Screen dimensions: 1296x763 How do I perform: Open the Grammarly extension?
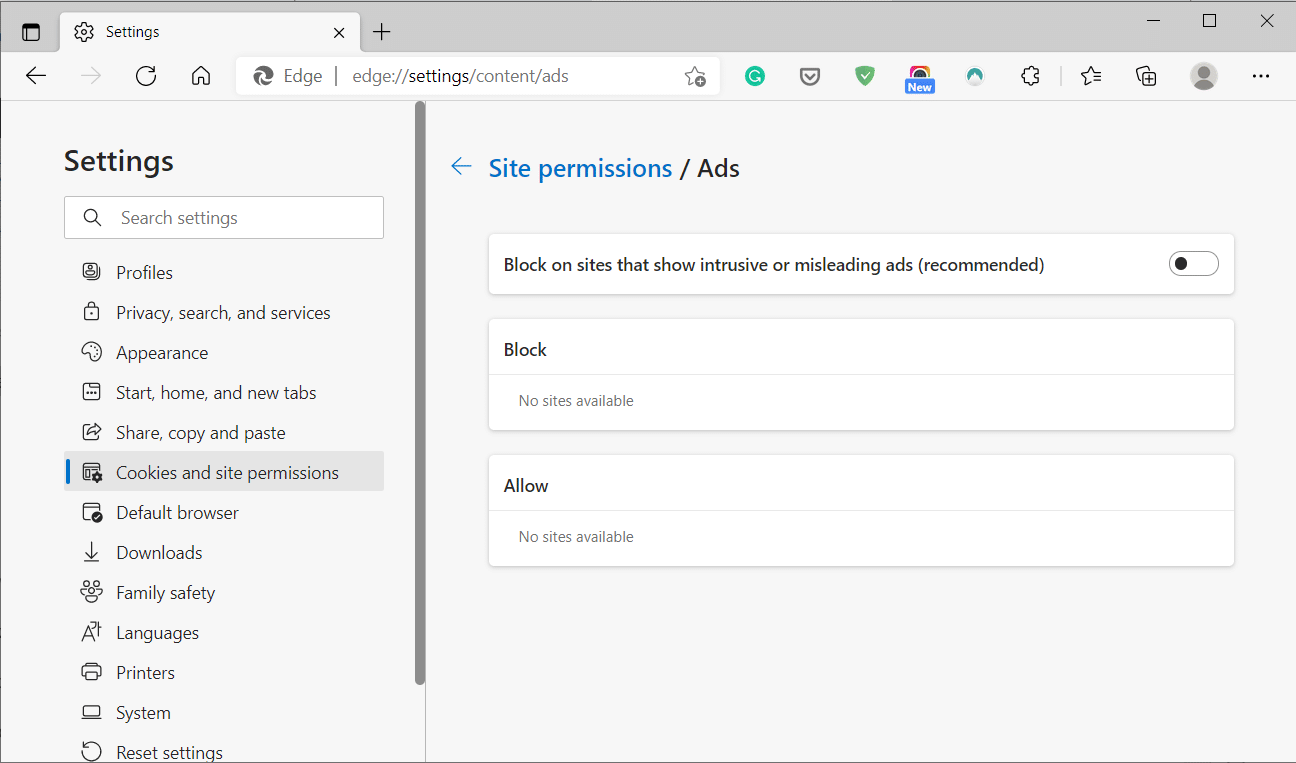pos(755,76)
